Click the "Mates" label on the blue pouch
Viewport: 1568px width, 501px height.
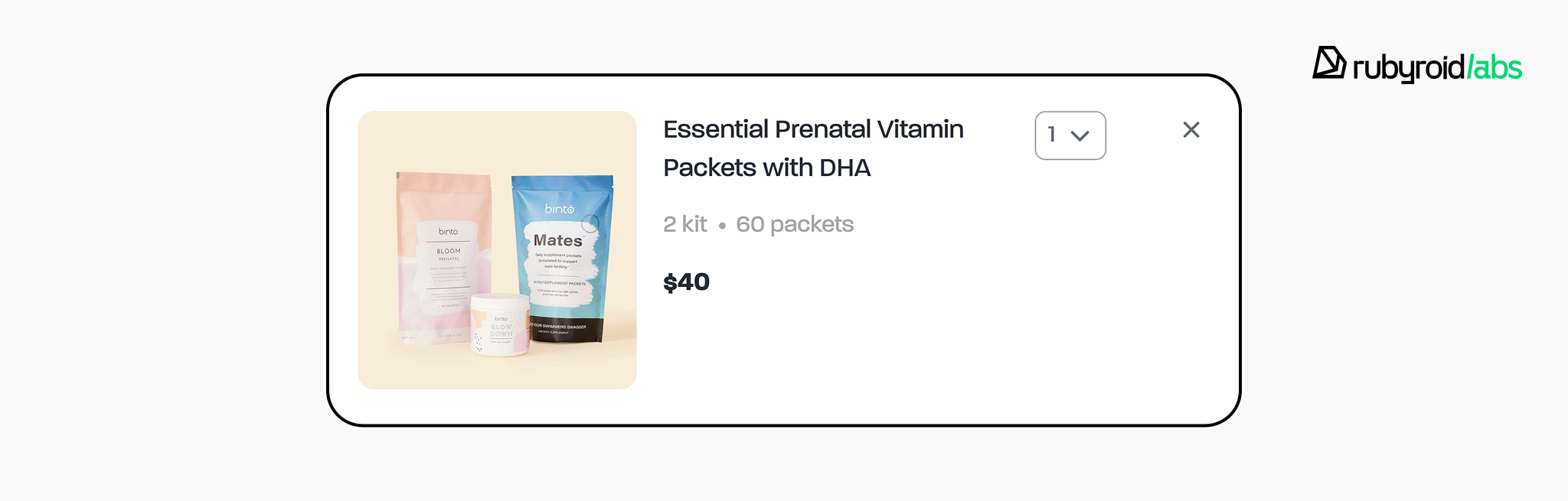pyautogui.click(x=557, y=240)
